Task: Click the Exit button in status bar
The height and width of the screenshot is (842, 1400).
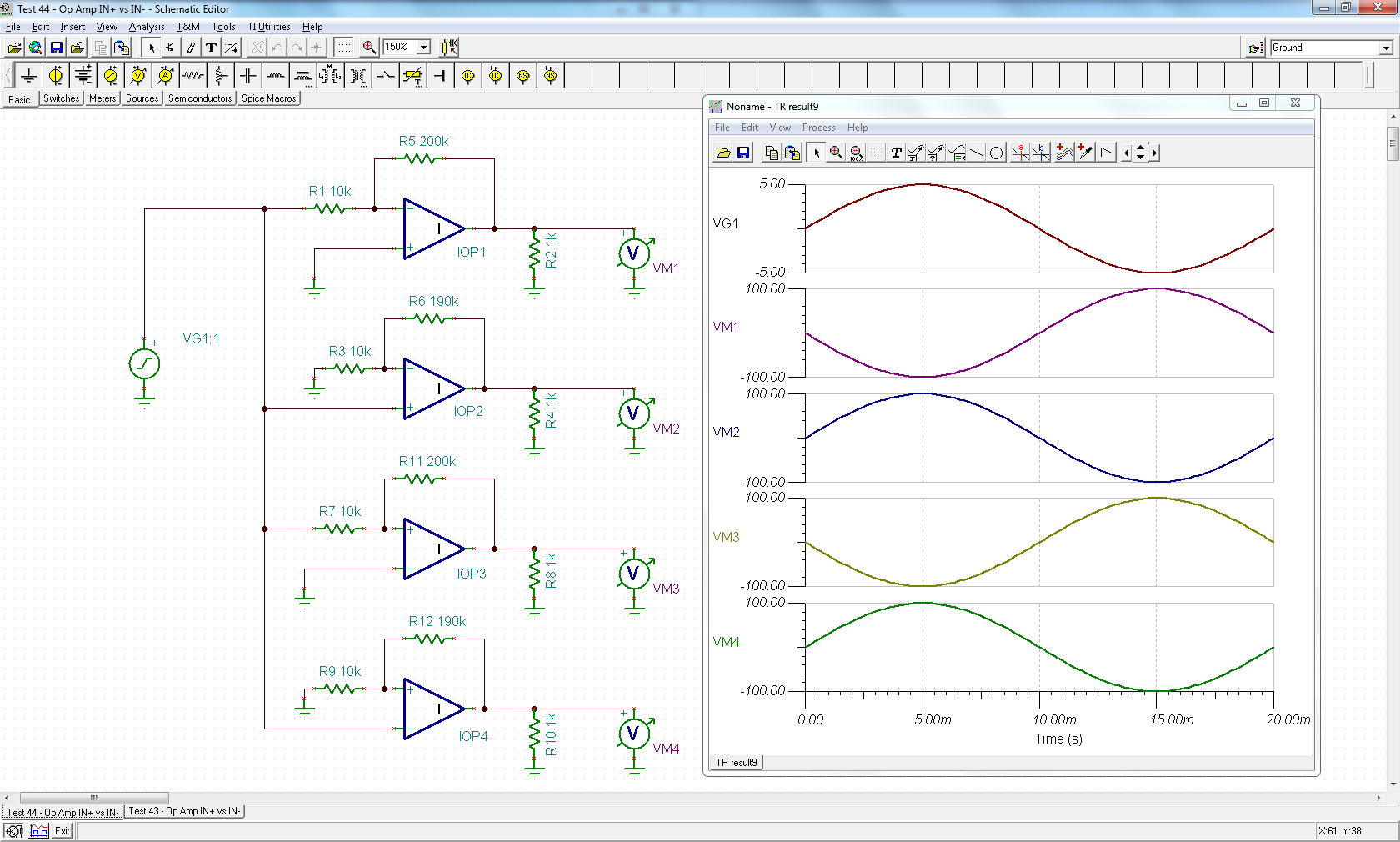Action: [x=62, y=831]
